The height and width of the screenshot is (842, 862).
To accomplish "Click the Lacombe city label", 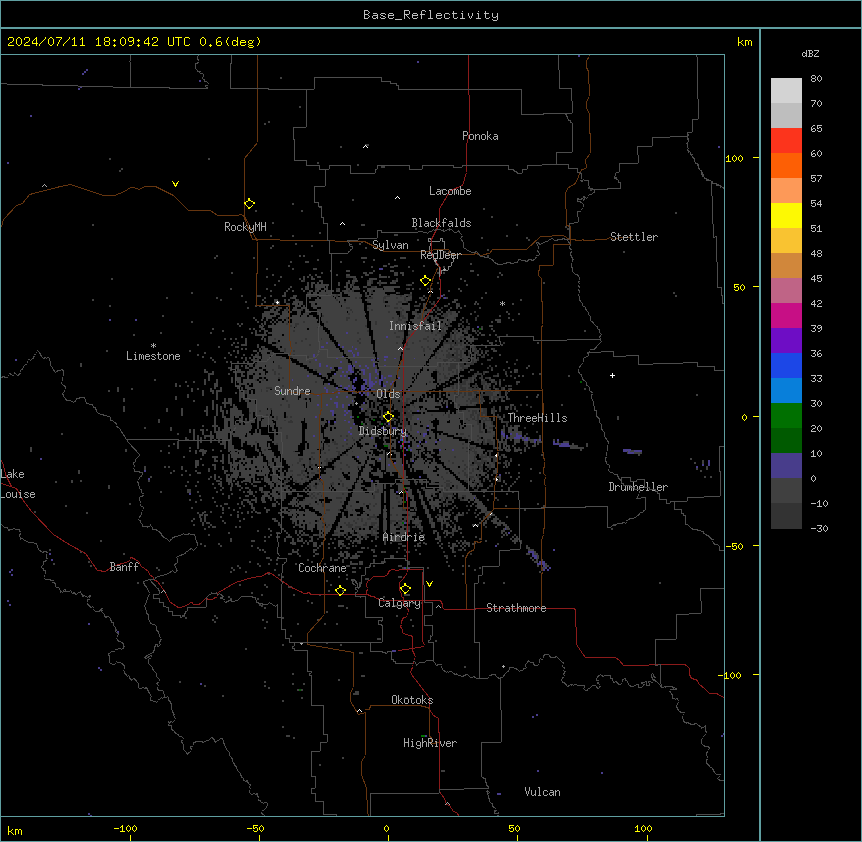I will point(450,191).
